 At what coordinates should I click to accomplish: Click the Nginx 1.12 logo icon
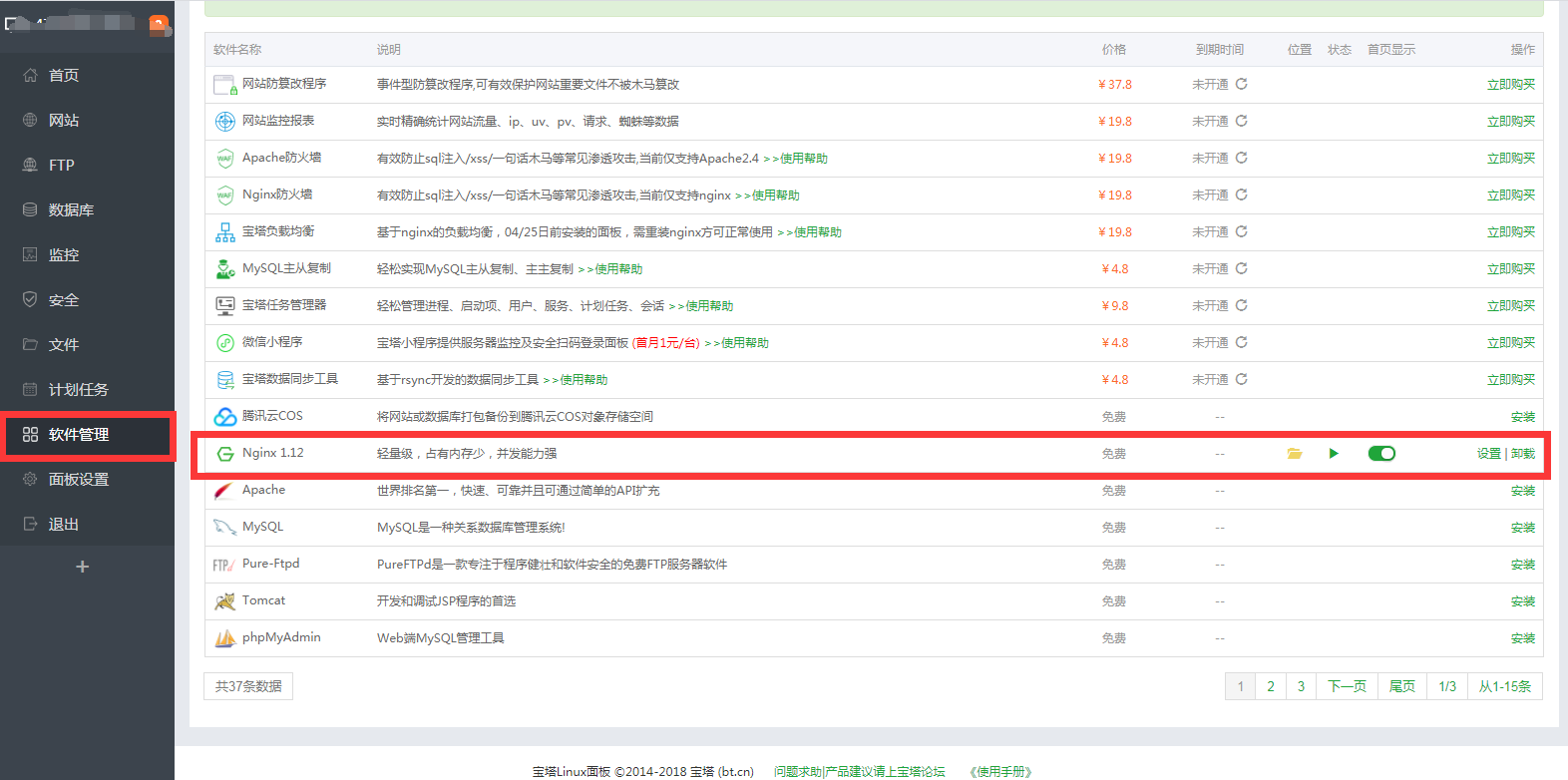[x=225, y=454]
